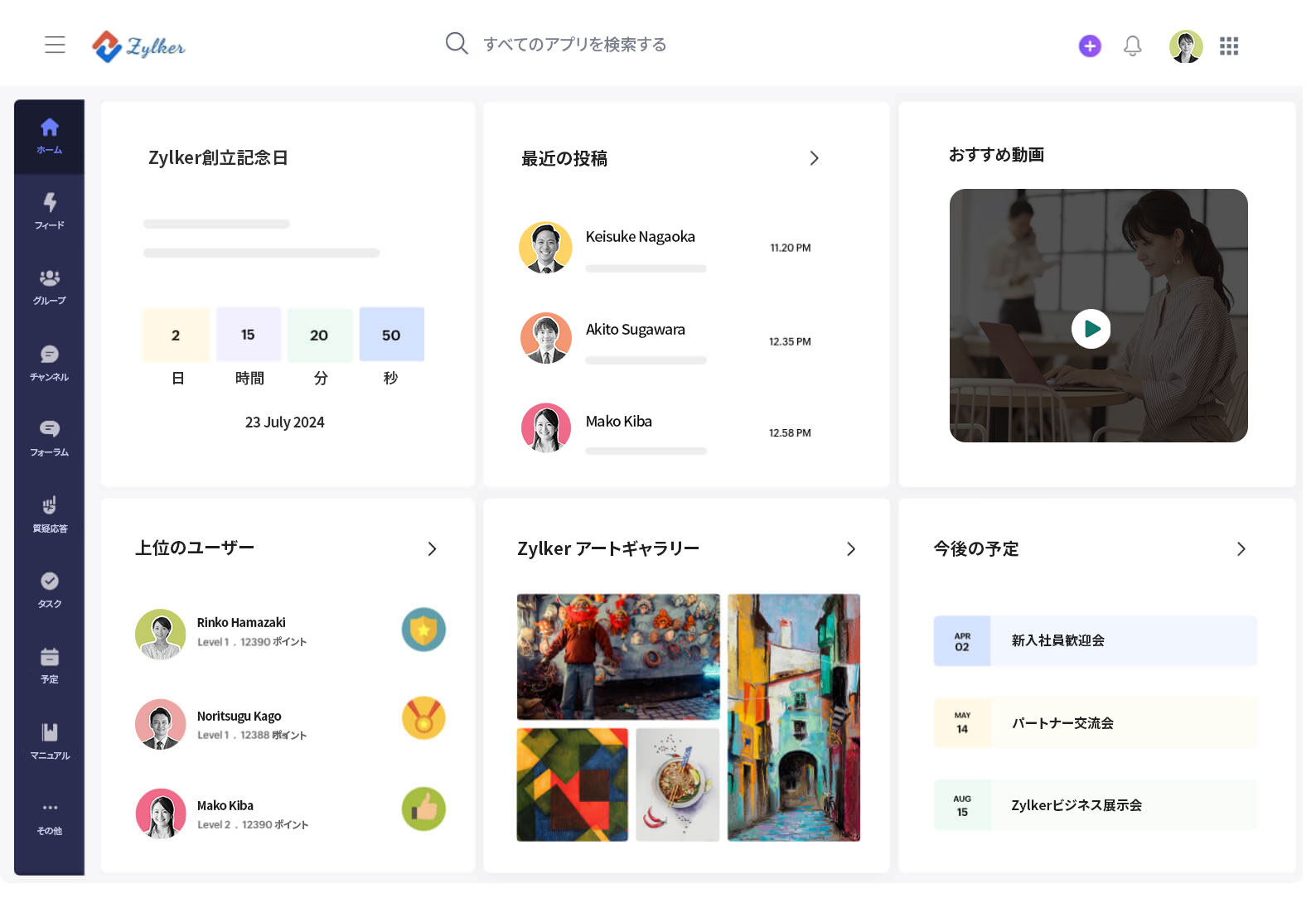Open チャンネル in the sidebar

(50, 364)
